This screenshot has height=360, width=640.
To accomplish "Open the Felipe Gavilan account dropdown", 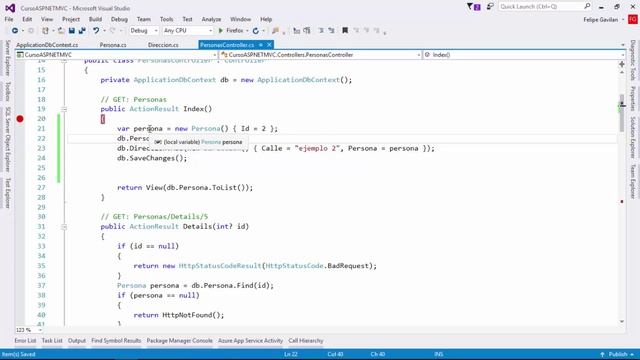I will [604, 20].
